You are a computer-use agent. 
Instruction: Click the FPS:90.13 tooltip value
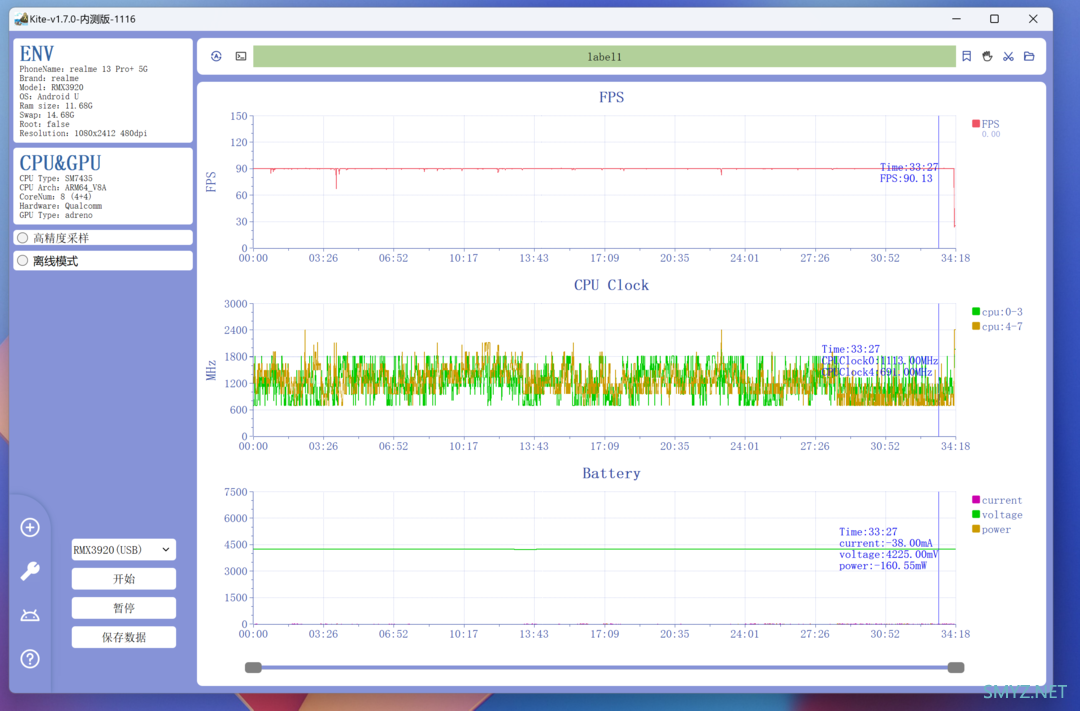(906, 178)
